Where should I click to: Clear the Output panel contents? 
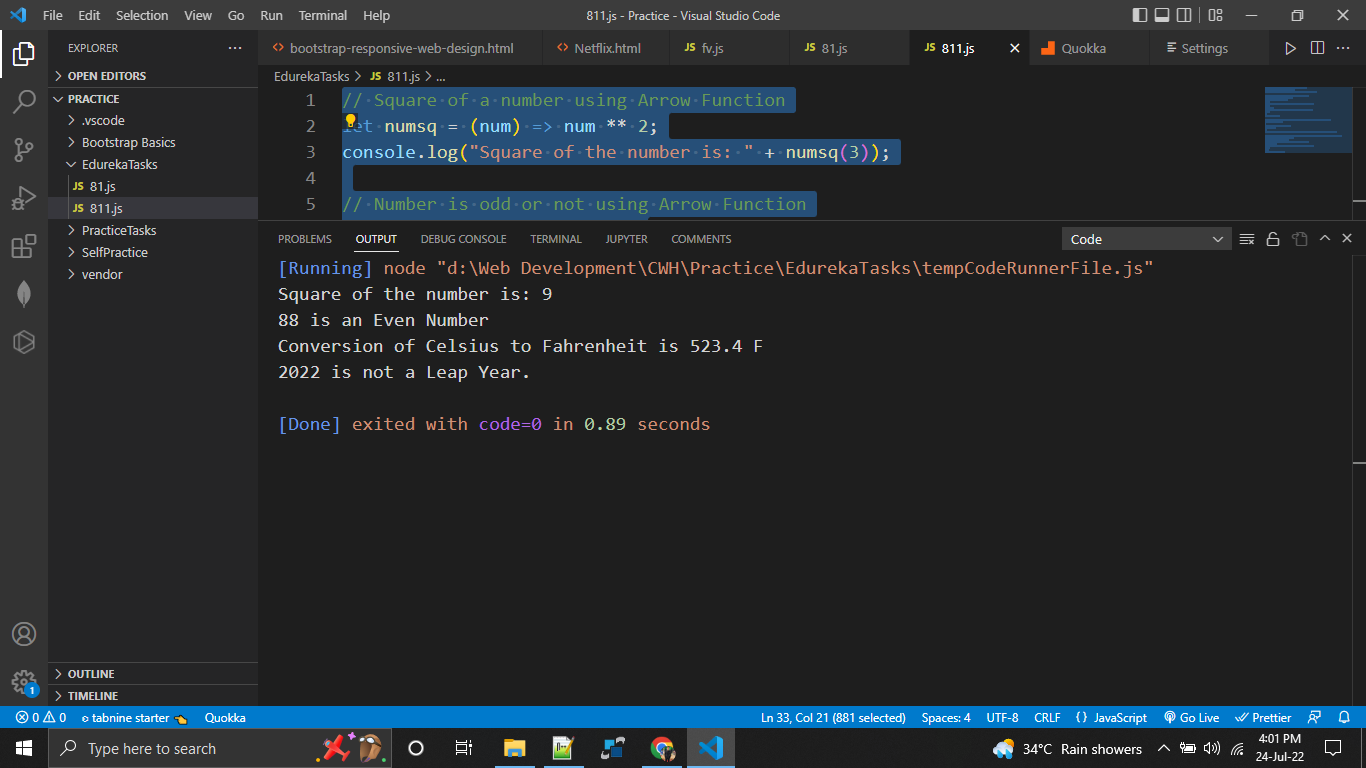click(1247, 239)
